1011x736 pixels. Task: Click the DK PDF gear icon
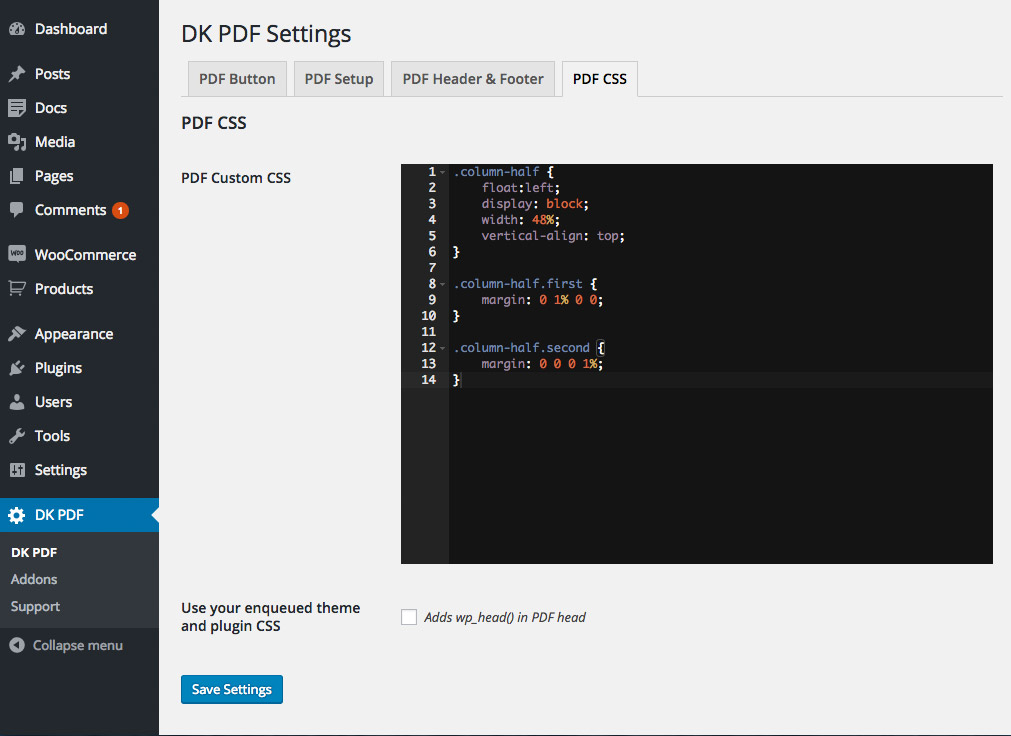[x=16, y=516]
